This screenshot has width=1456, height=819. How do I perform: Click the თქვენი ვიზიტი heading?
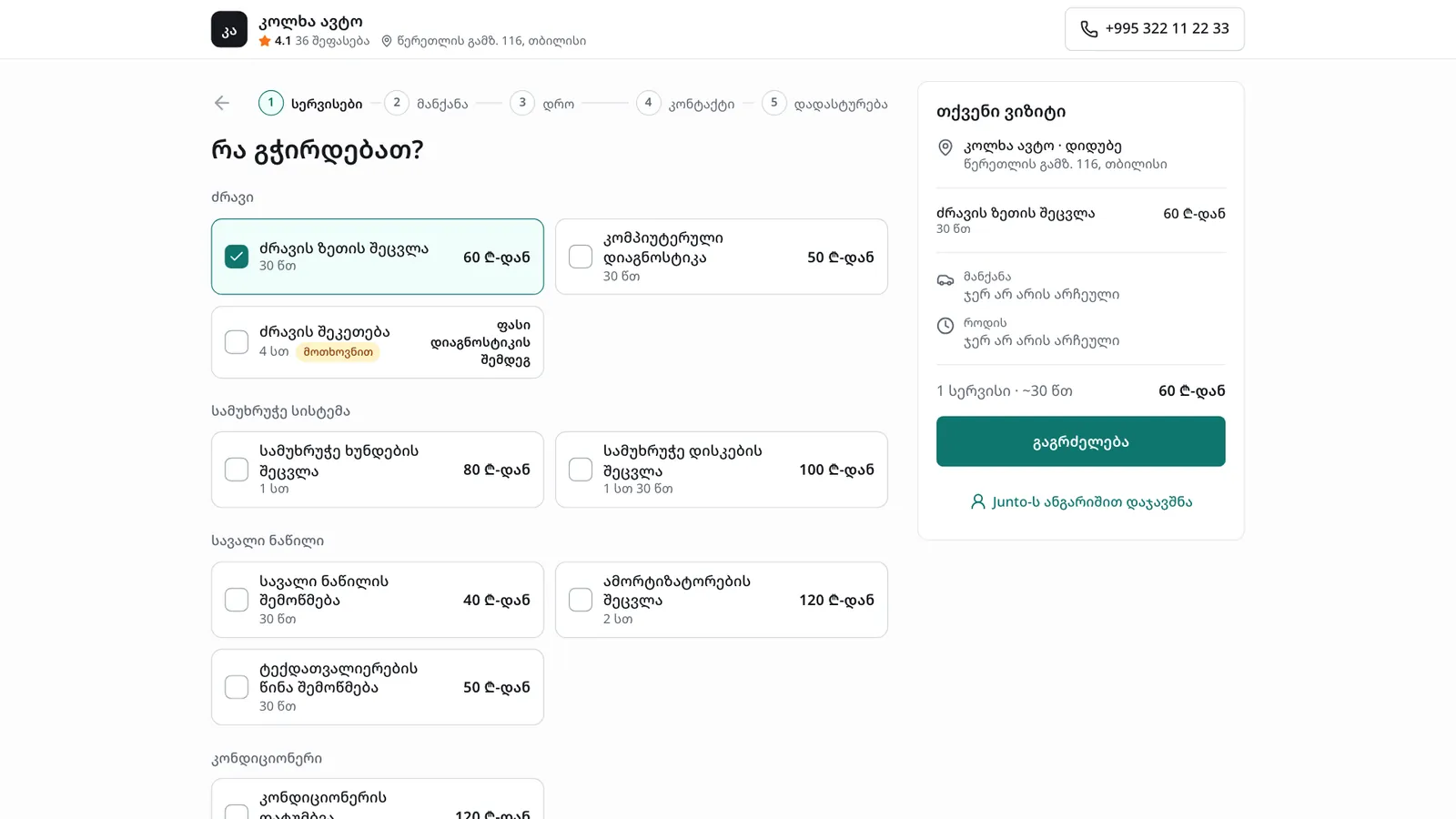click(1001, 112)
